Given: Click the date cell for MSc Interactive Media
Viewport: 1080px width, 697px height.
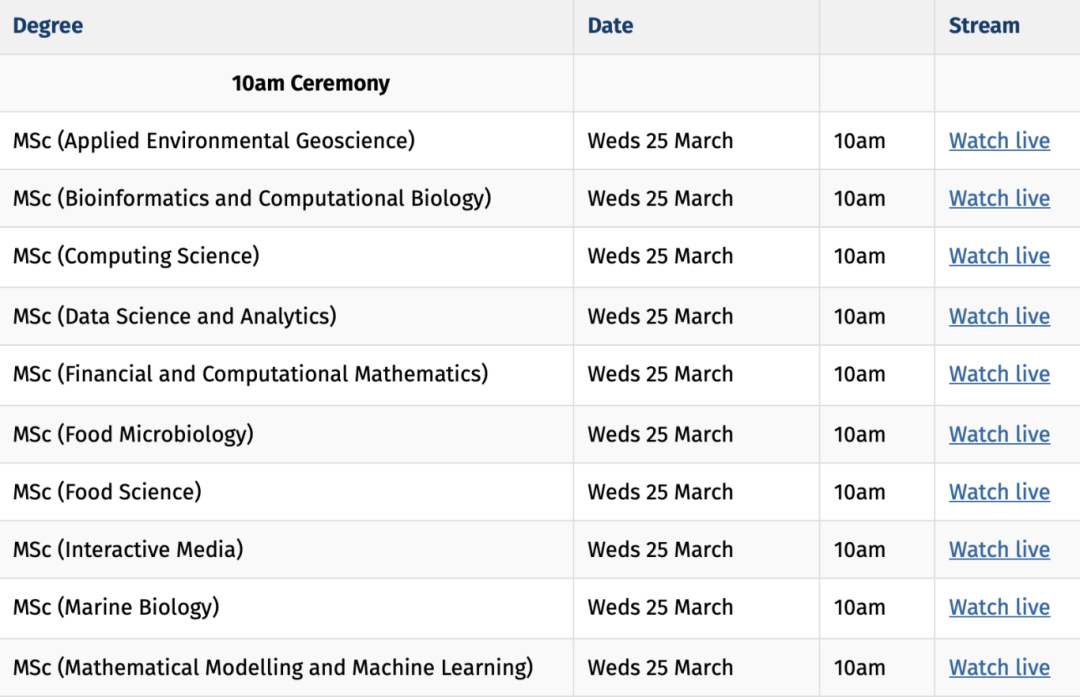Looking at the screenshot, I should pyautogui.click(x=660, y=550).
